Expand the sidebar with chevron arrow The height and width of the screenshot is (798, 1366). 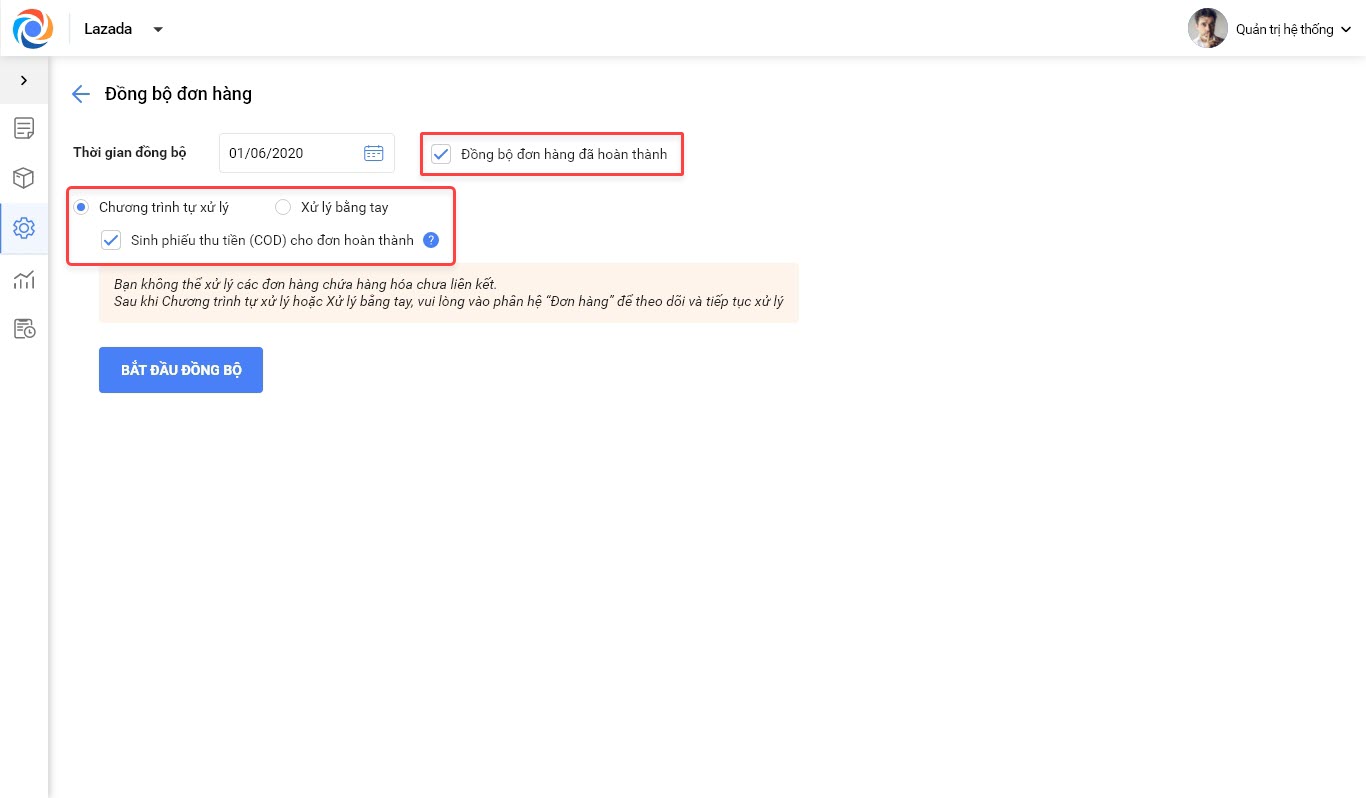(24, 80)
